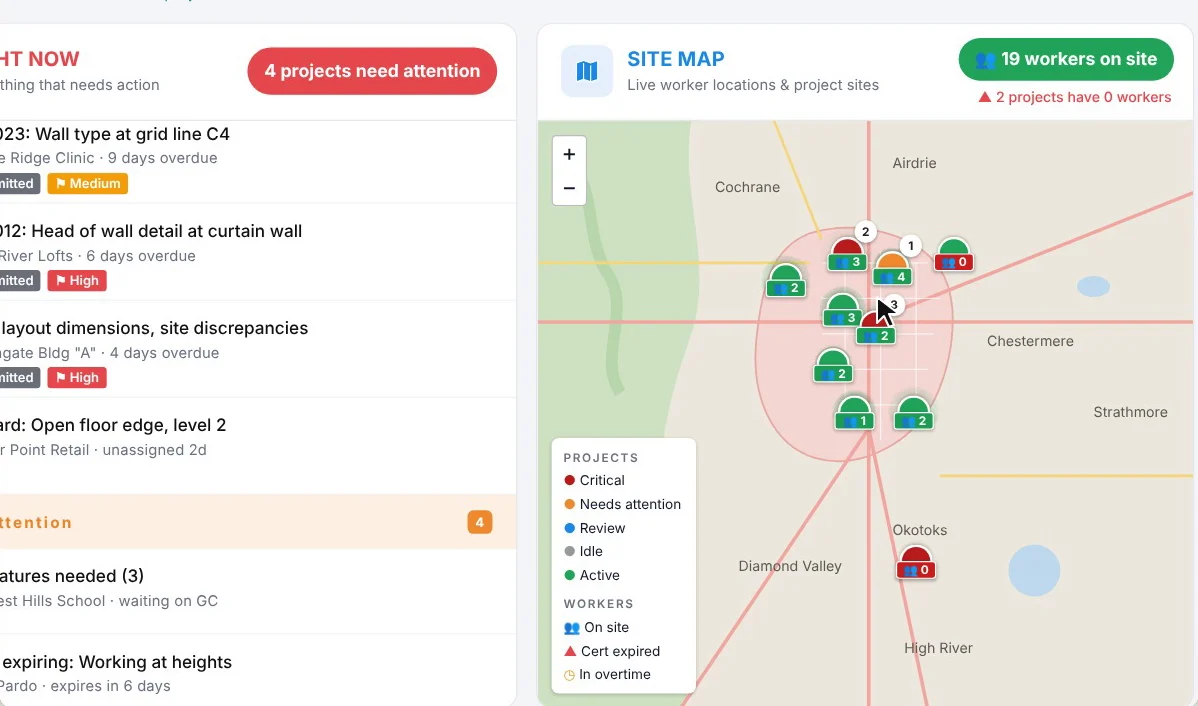This screenshot has width=1198, height=706.
Task: Select the green-domed marker with 0 workers
Action: [954, 254]
